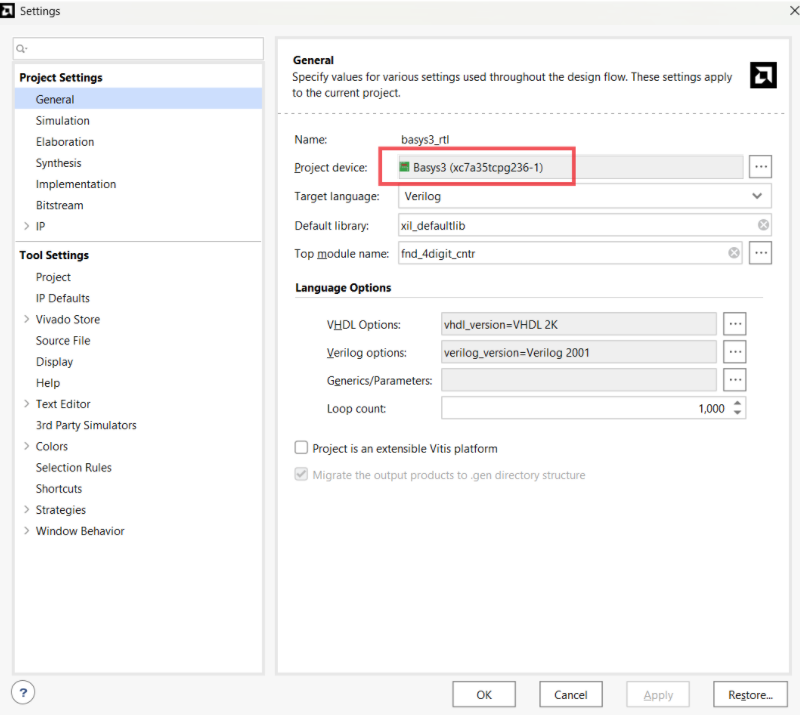The height and width of the screenshot is (715, 800).
Task: Open Project device browse ellipsis button
Action: point(760,167)
